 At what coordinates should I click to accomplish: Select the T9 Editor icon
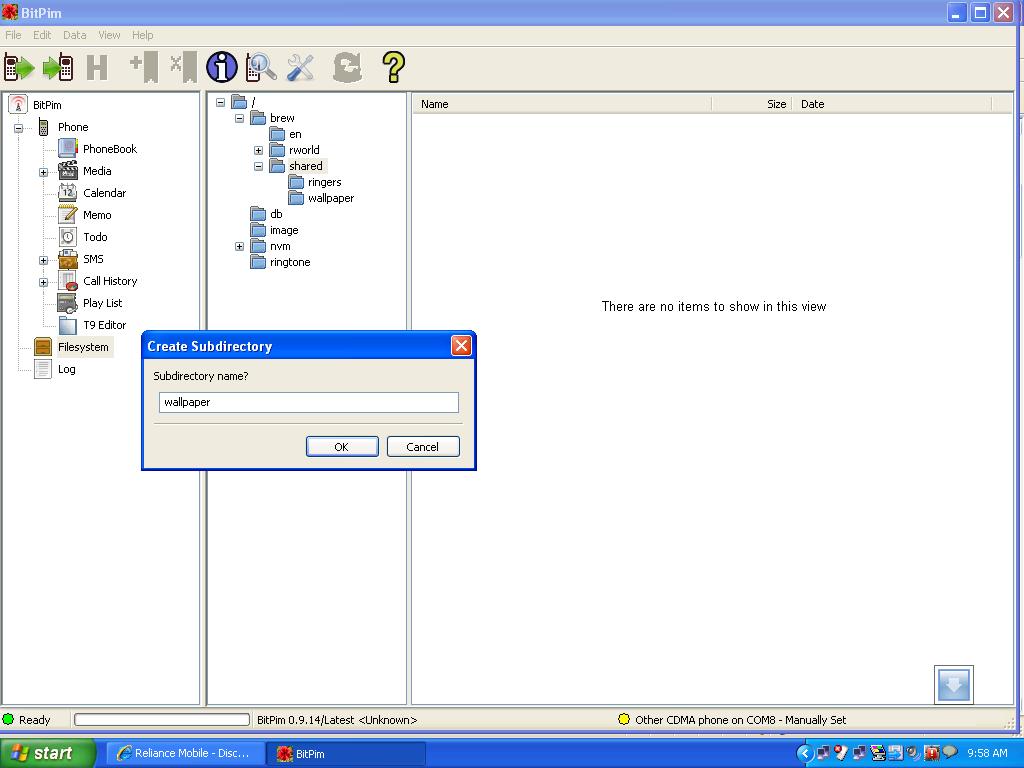68,325
